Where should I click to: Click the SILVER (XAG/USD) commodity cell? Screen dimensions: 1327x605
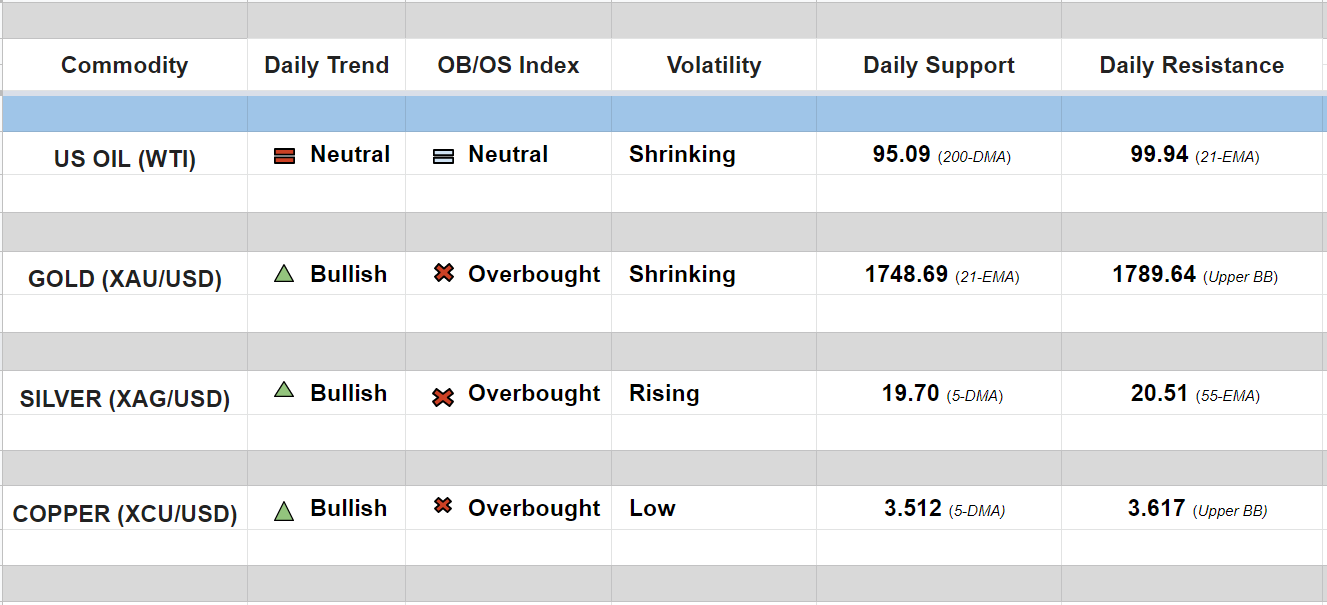pyautogui.click(x=124, y=399)
